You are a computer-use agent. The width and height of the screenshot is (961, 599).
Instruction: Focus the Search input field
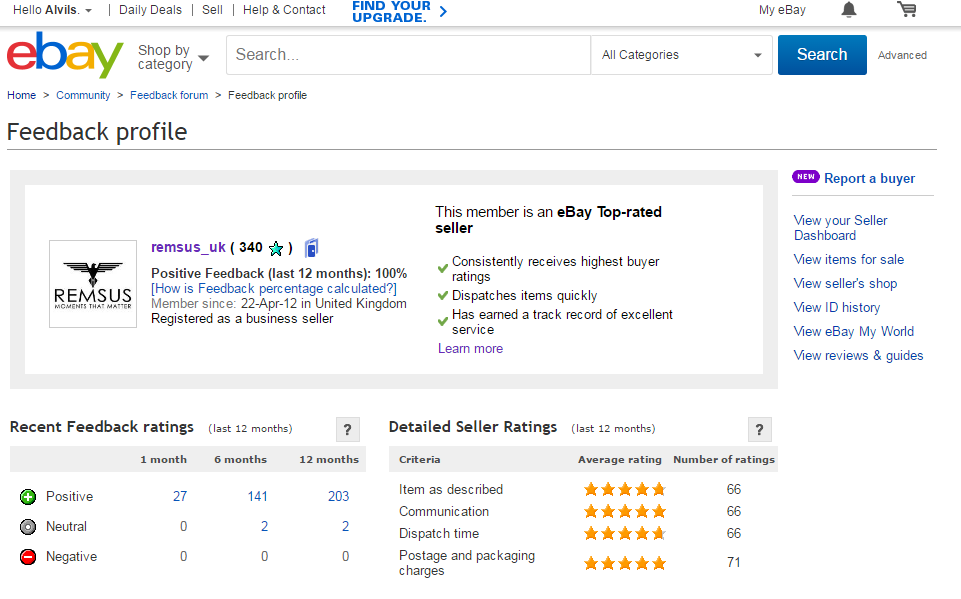coord(408,55)
